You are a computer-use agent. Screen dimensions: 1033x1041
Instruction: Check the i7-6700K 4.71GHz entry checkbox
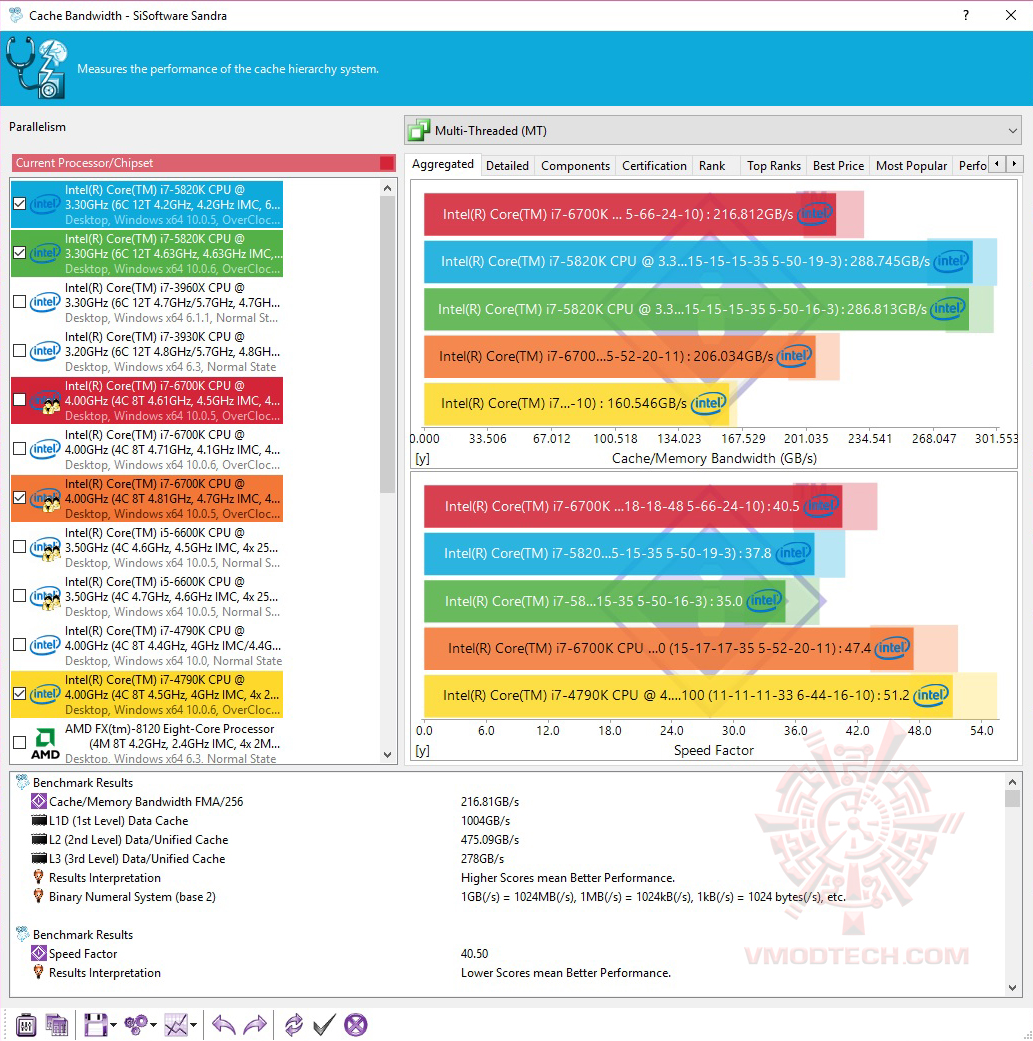[20, 449]
